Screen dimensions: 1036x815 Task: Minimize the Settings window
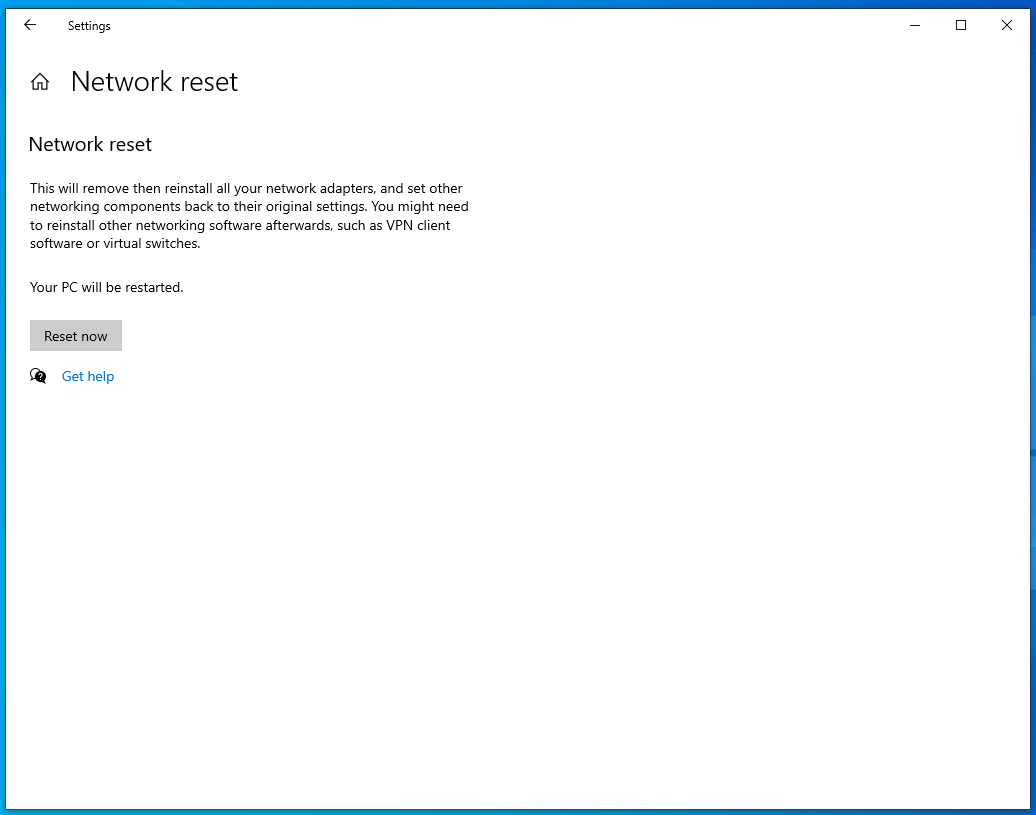tap(915, 25)
